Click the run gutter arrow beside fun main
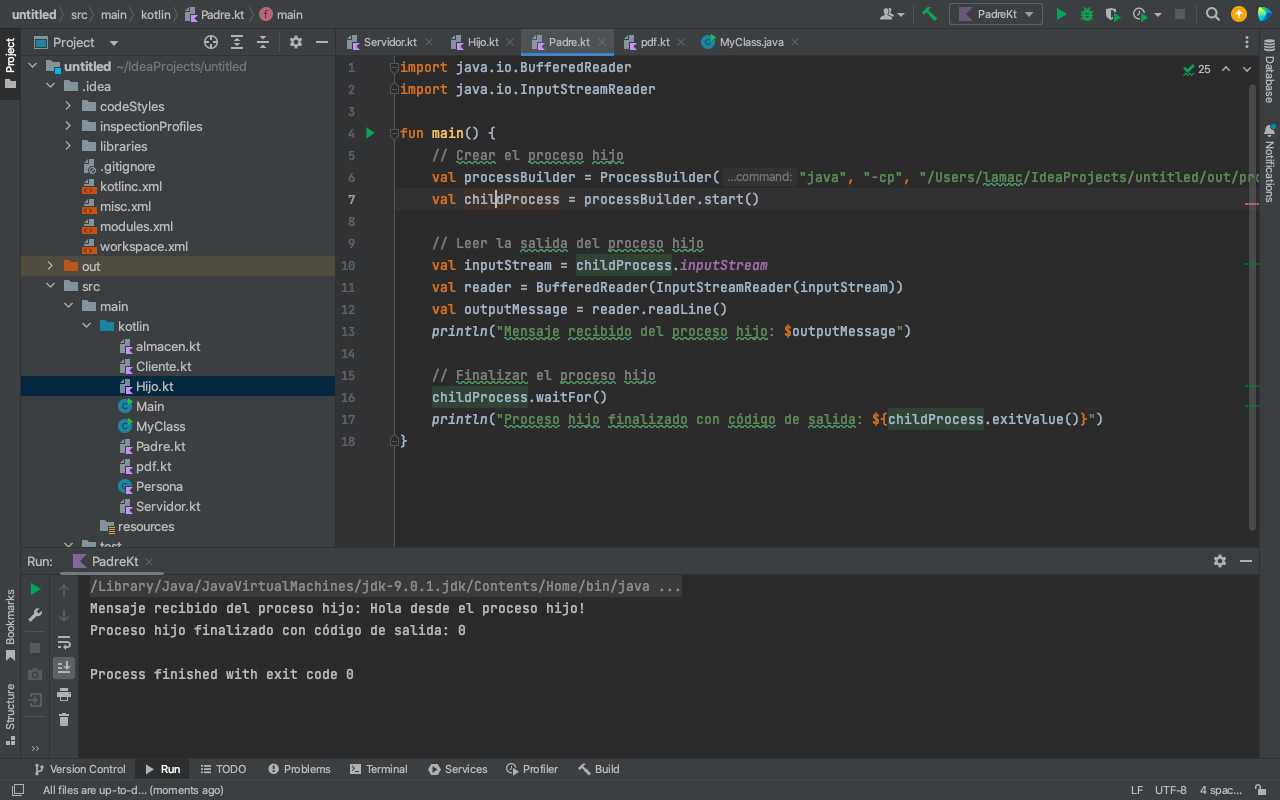 [370, 133]
